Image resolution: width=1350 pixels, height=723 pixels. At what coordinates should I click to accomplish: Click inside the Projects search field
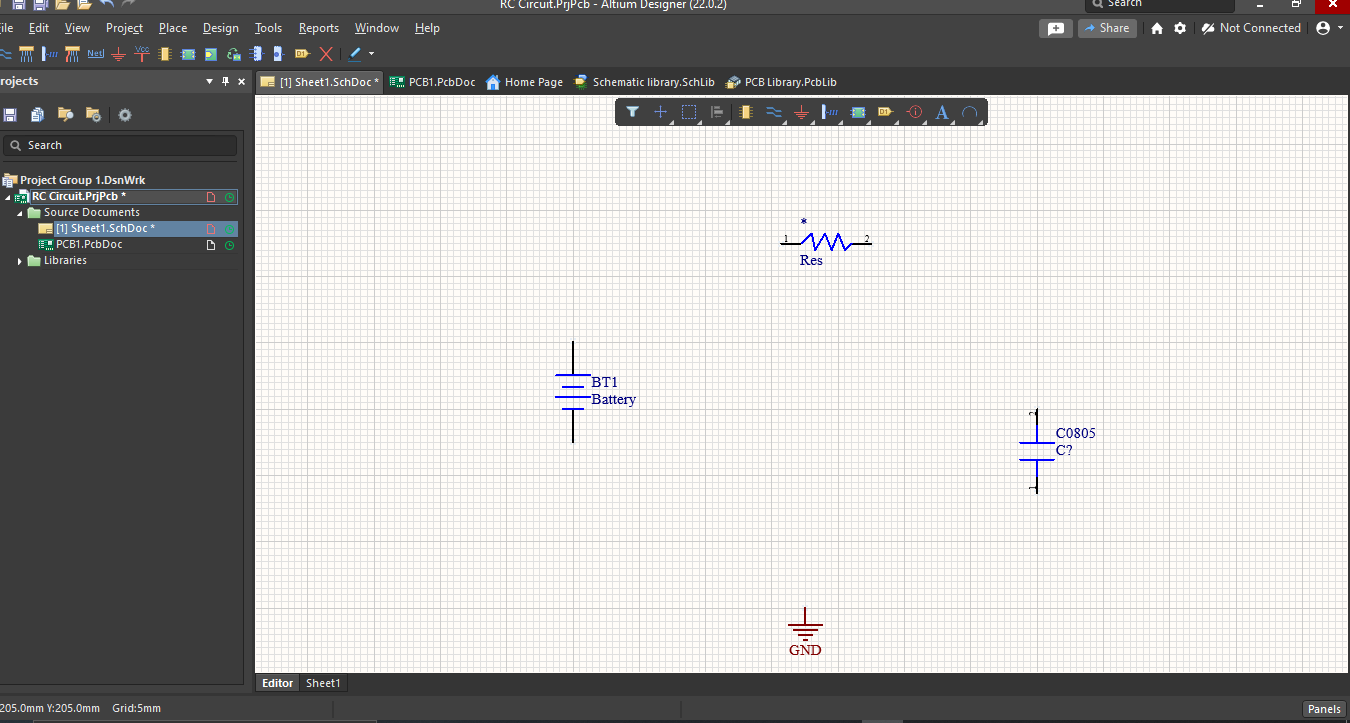click(120, 145)
